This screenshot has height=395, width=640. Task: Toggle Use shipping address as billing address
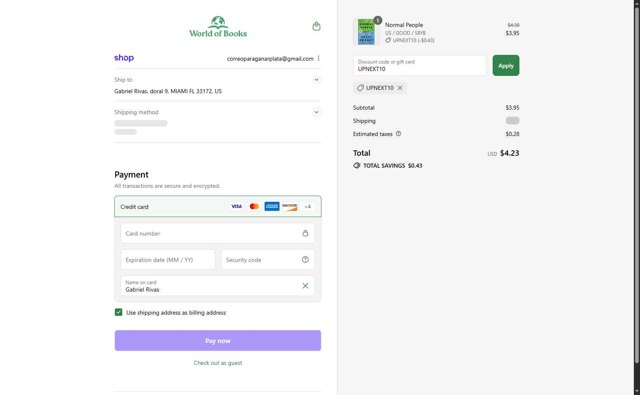click(x=118, y=313)
